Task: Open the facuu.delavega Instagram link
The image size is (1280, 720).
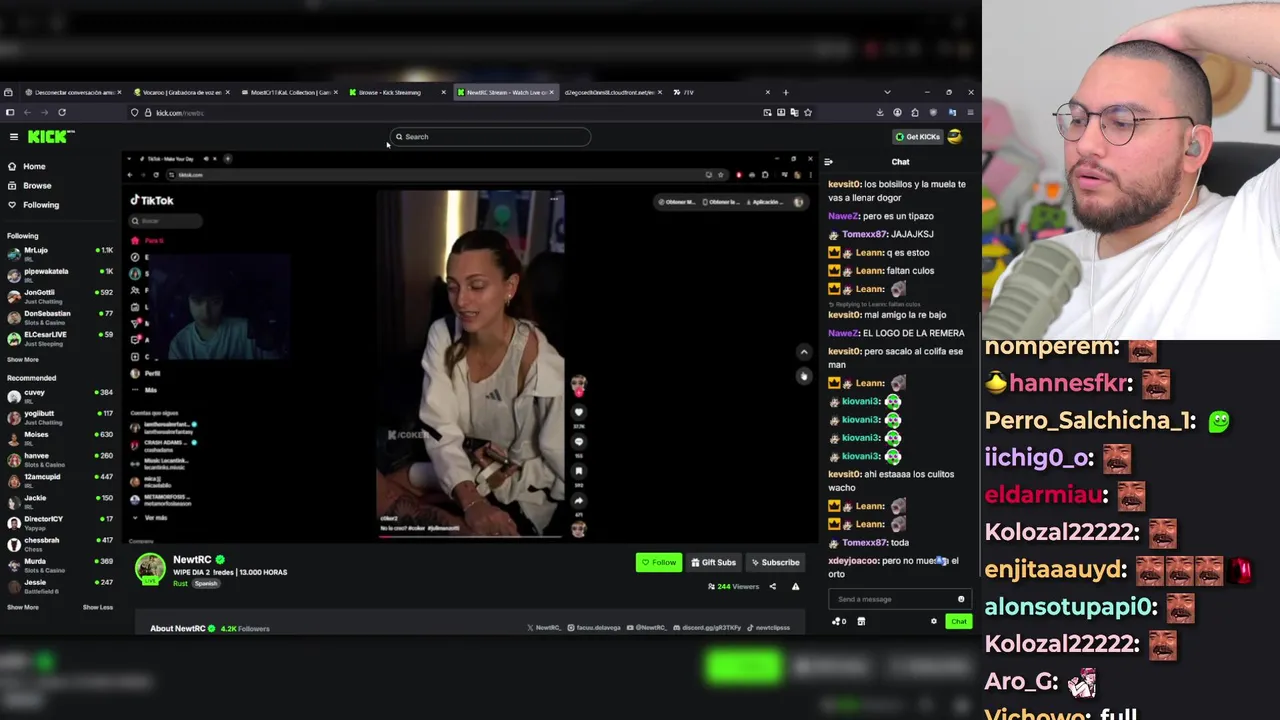Action: (x=594, y=628)
